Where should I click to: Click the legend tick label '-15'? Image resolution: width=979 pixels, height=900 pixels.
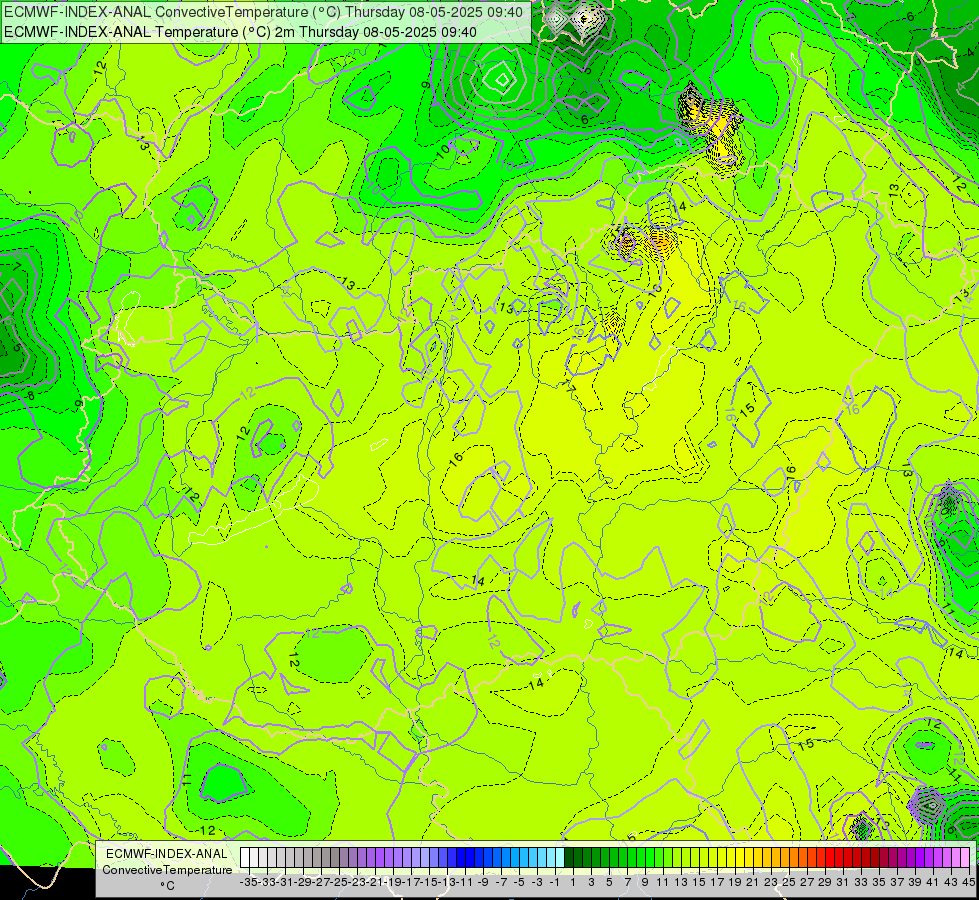tap(429, 882)
